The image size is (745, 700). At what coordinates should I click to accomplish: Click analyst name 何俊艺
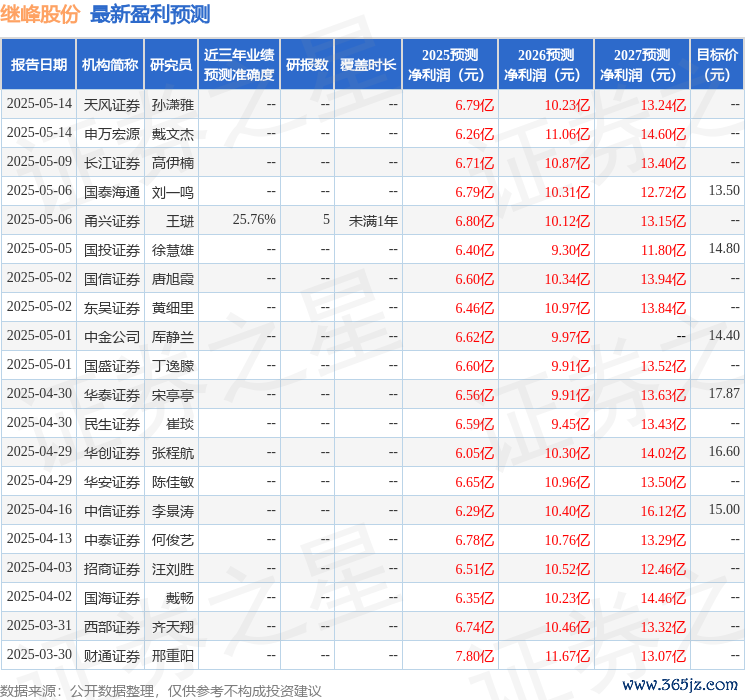[172, 540]
